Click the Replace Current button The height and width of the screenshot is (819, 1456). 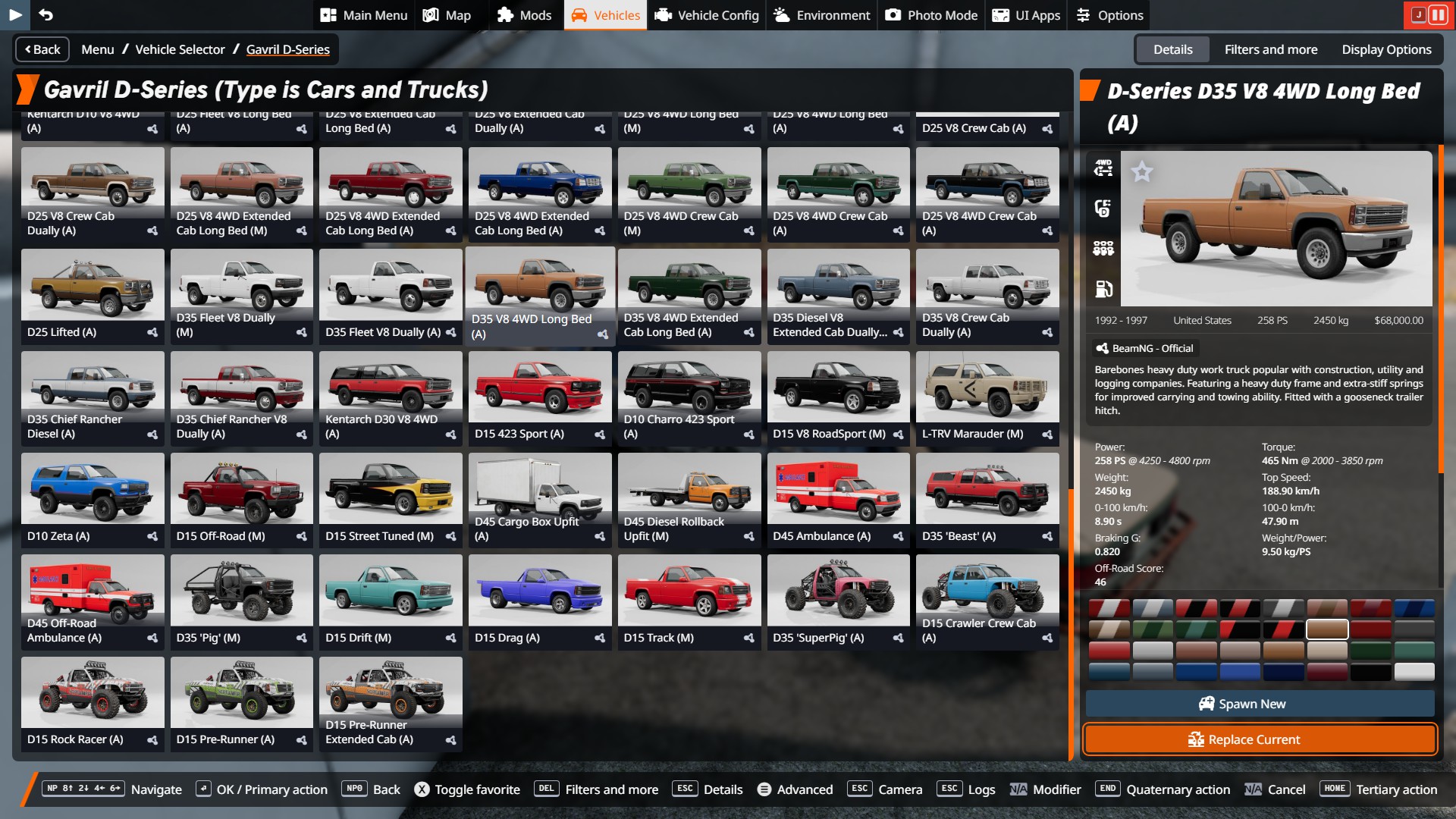(x=1260, y=739)
